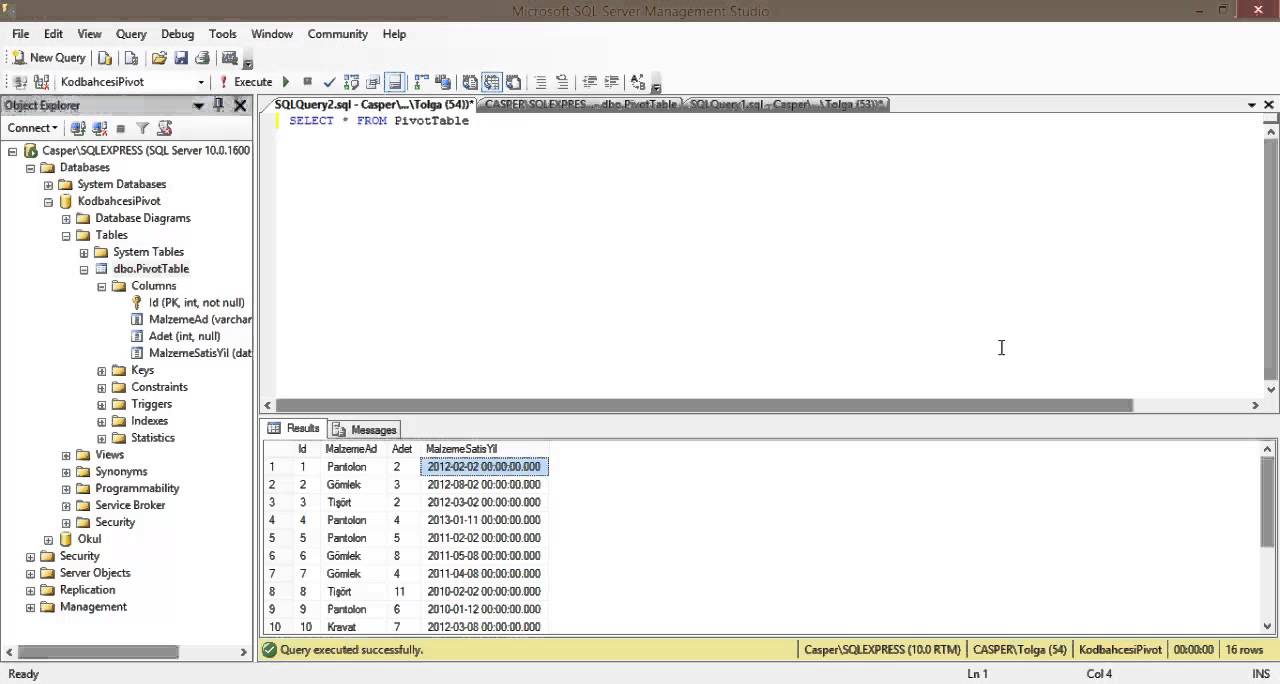Screen dimensions: 1280x684
Task: Click the Kravat cell in results
Action: coord(354,627)
